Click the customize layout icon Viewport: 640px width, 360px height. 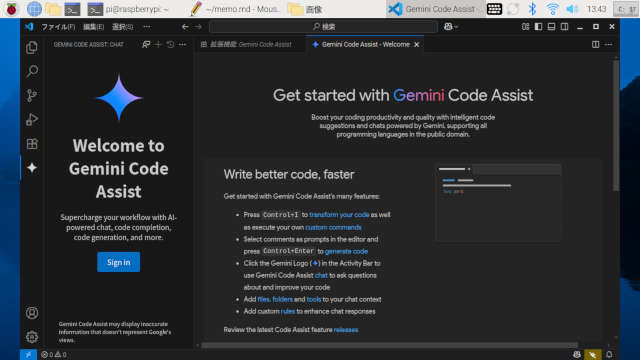pos(525,27)
